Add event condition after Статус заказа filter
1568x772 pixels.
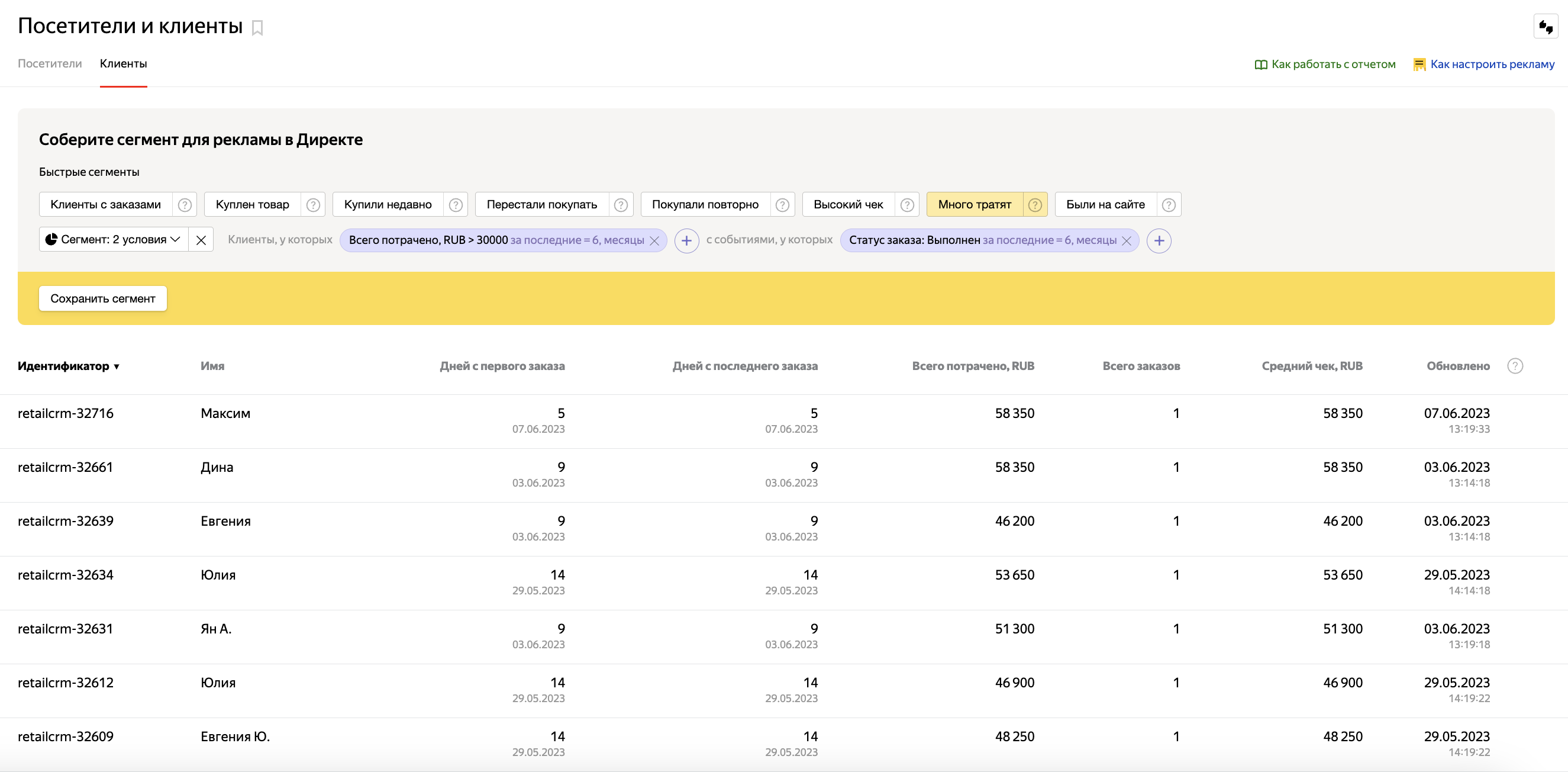pyautogui.click(x=1159, y=240)
